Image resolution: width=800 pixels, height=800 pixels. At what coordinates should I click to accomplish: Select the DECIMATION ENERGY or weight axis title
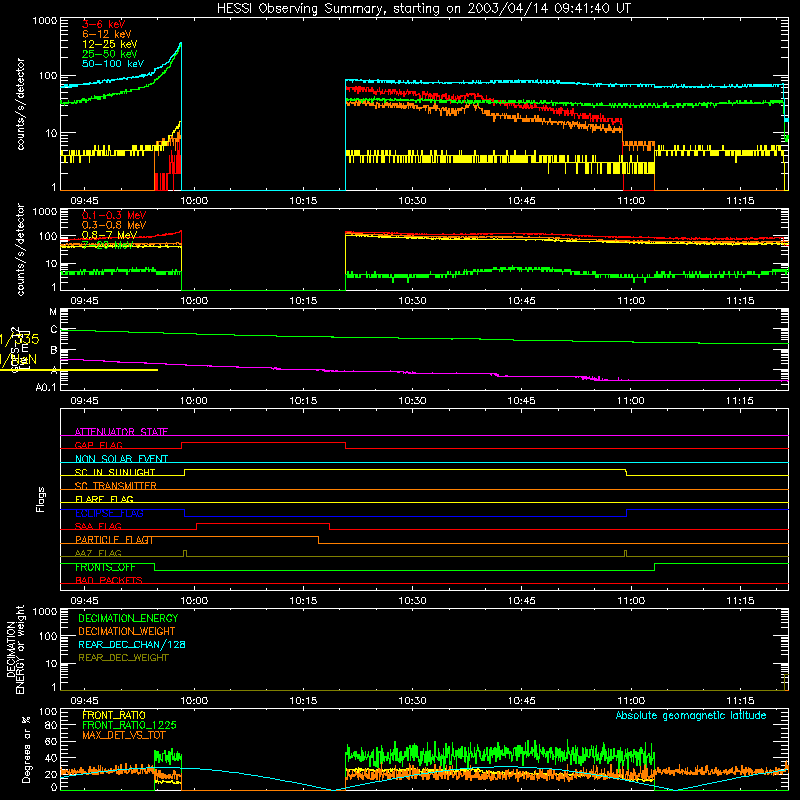click(15, 649)
